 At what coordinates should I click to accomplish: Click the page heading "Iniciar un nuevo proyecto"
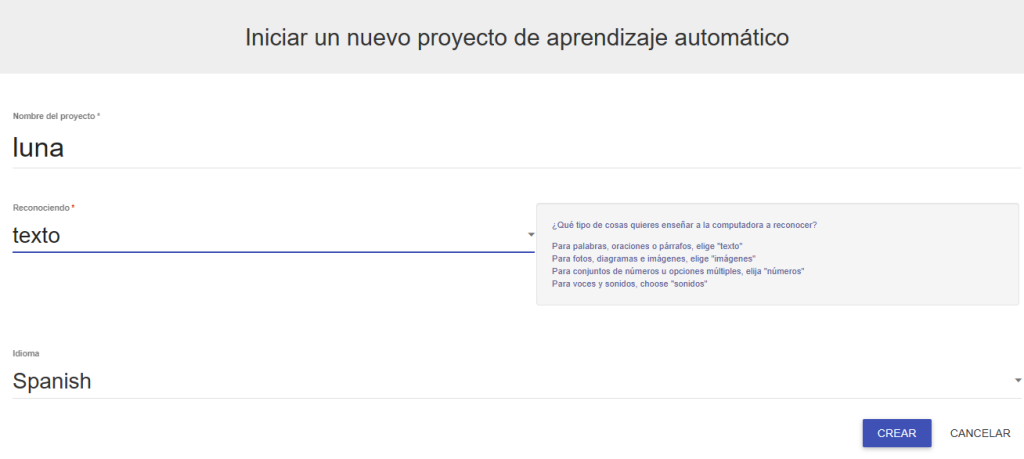point(517,37)
